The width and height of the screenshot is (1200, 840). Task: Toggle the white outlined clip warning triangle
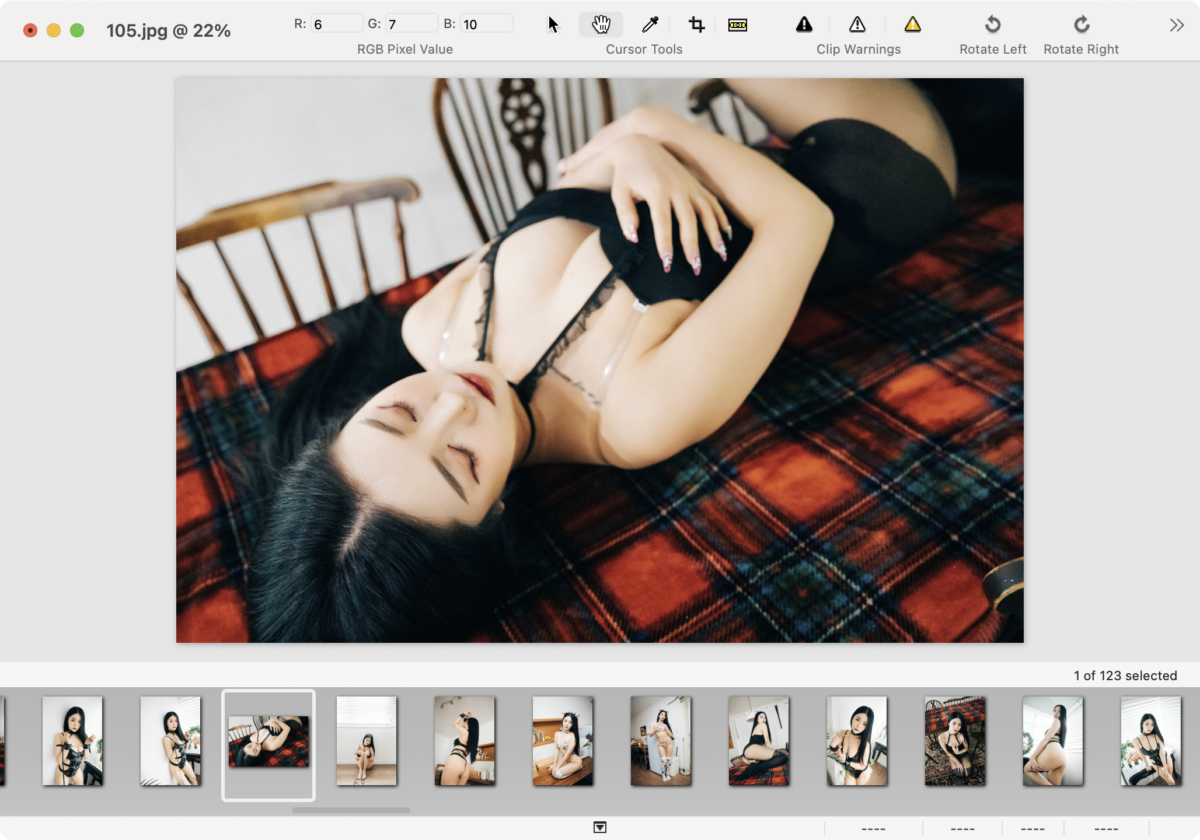coord(857,24)
